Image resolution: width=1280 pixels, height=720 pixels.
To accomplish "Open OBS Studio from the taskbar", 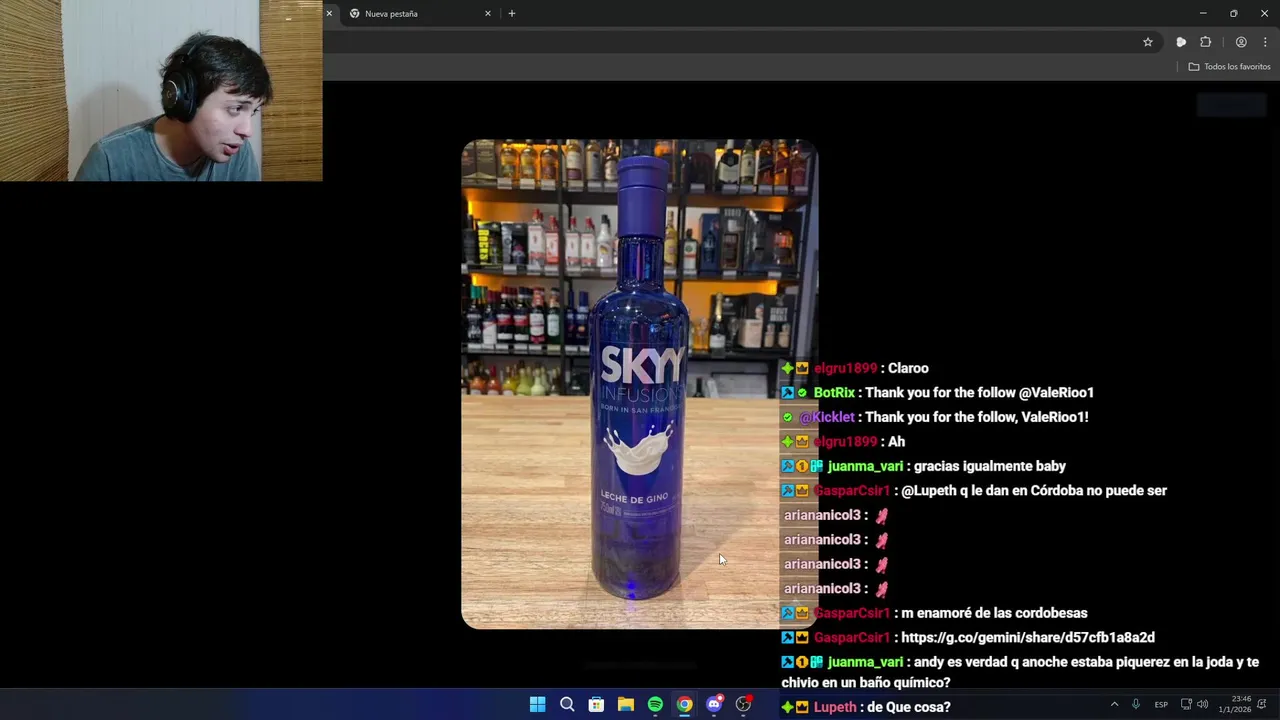I will (743, 705).
